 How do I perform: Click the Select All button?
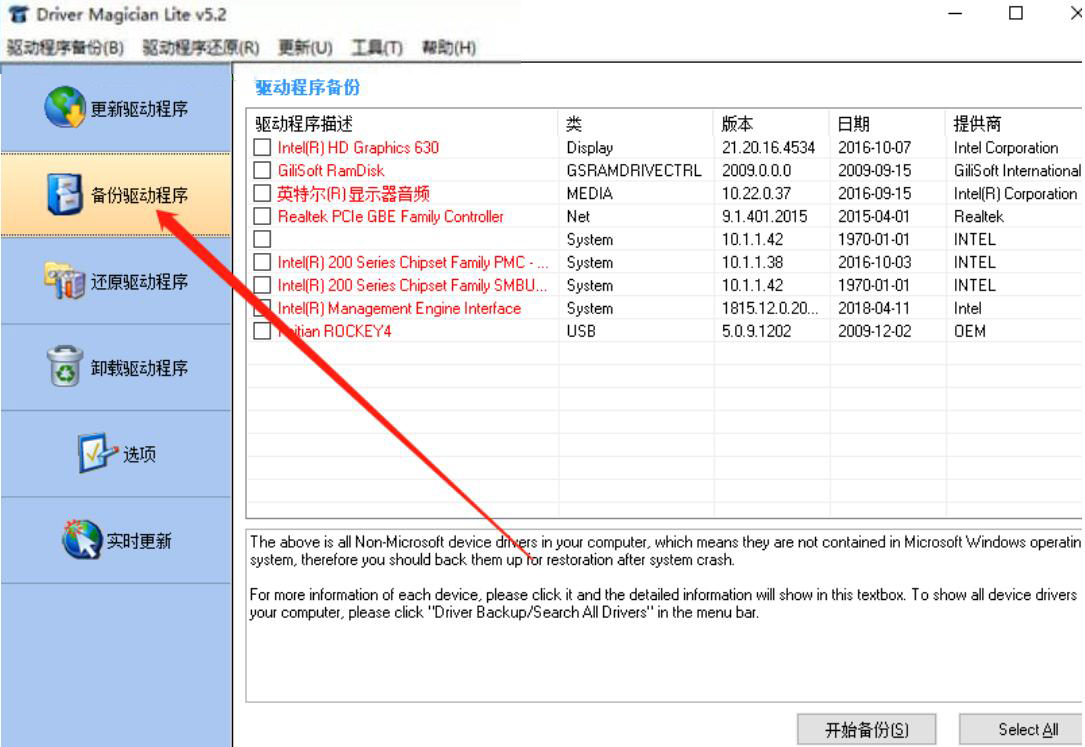[x=1021, y=730]
